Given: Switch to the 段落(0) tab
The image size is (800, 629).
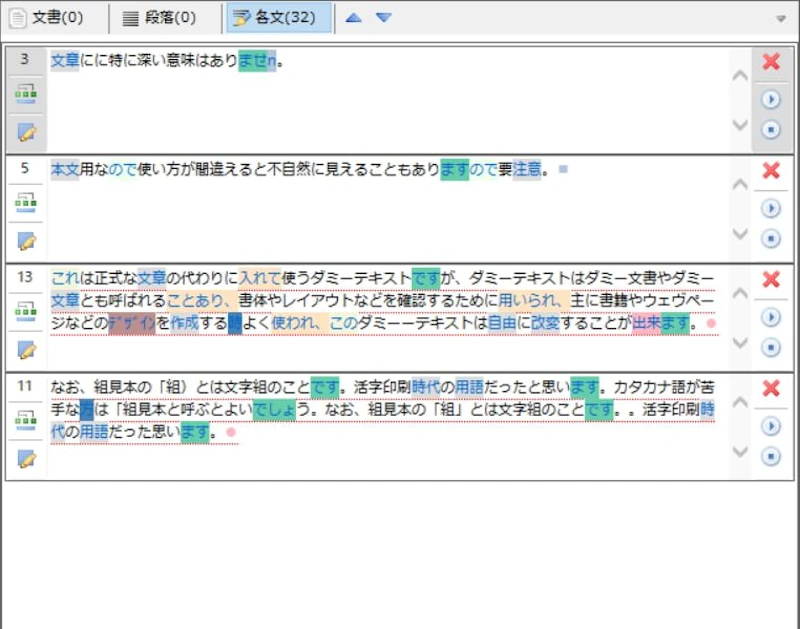Looking at the screenshot, I should [x=155, y=17].
